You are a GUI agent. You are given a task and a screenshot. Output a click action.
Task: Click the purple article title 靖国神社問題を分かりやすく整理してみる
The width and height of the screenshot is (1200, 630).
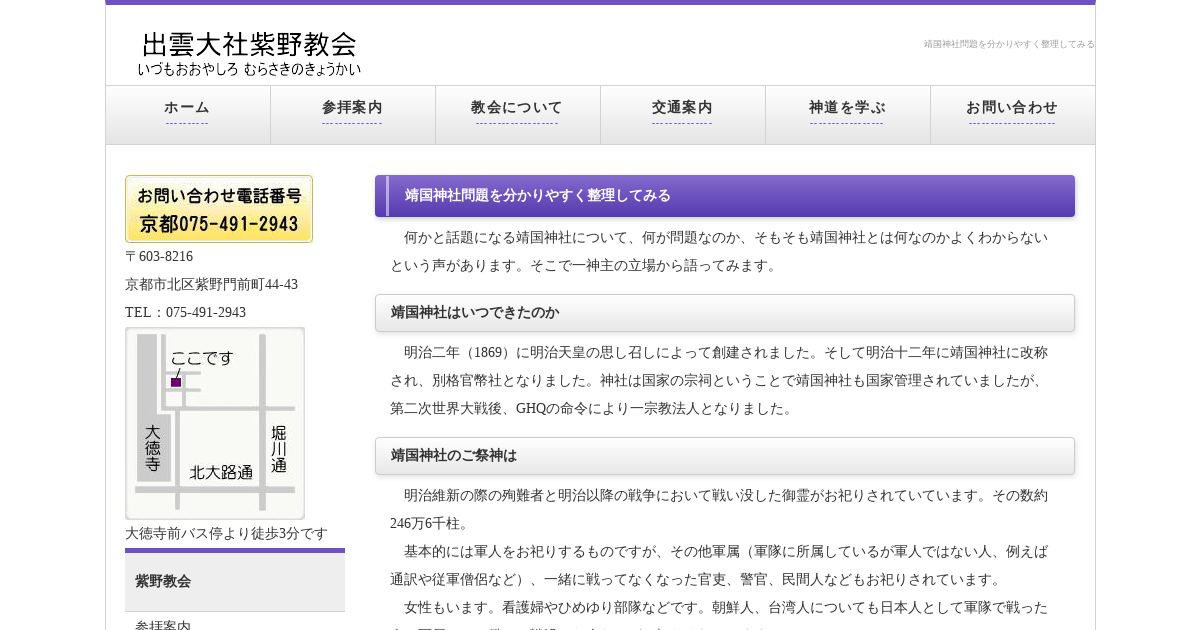tap(725, 196)
